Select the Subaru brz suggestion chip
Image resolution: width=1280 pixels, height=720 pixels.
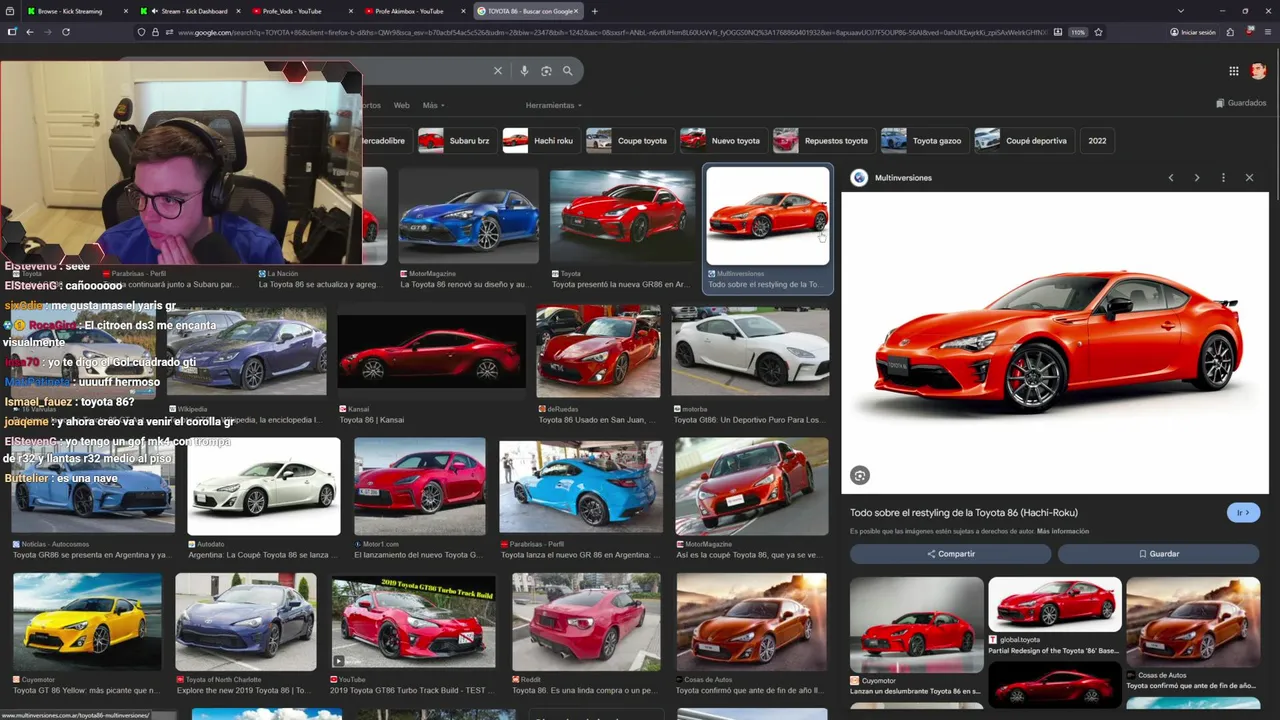tap(456, 141)
